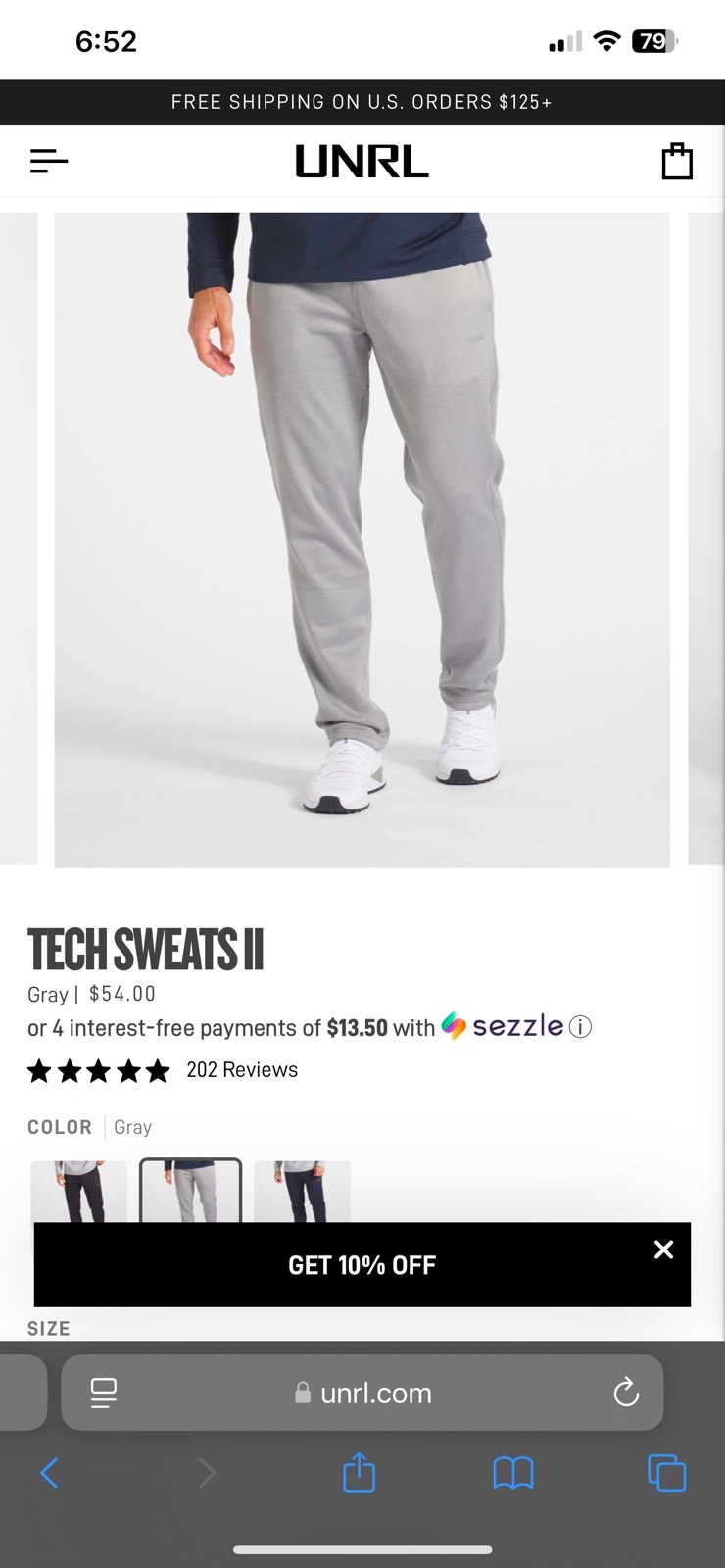Tap the main gray sweatpants product image
The width and height of the screenshot is (725, 1568).
[x=362, y=540]
